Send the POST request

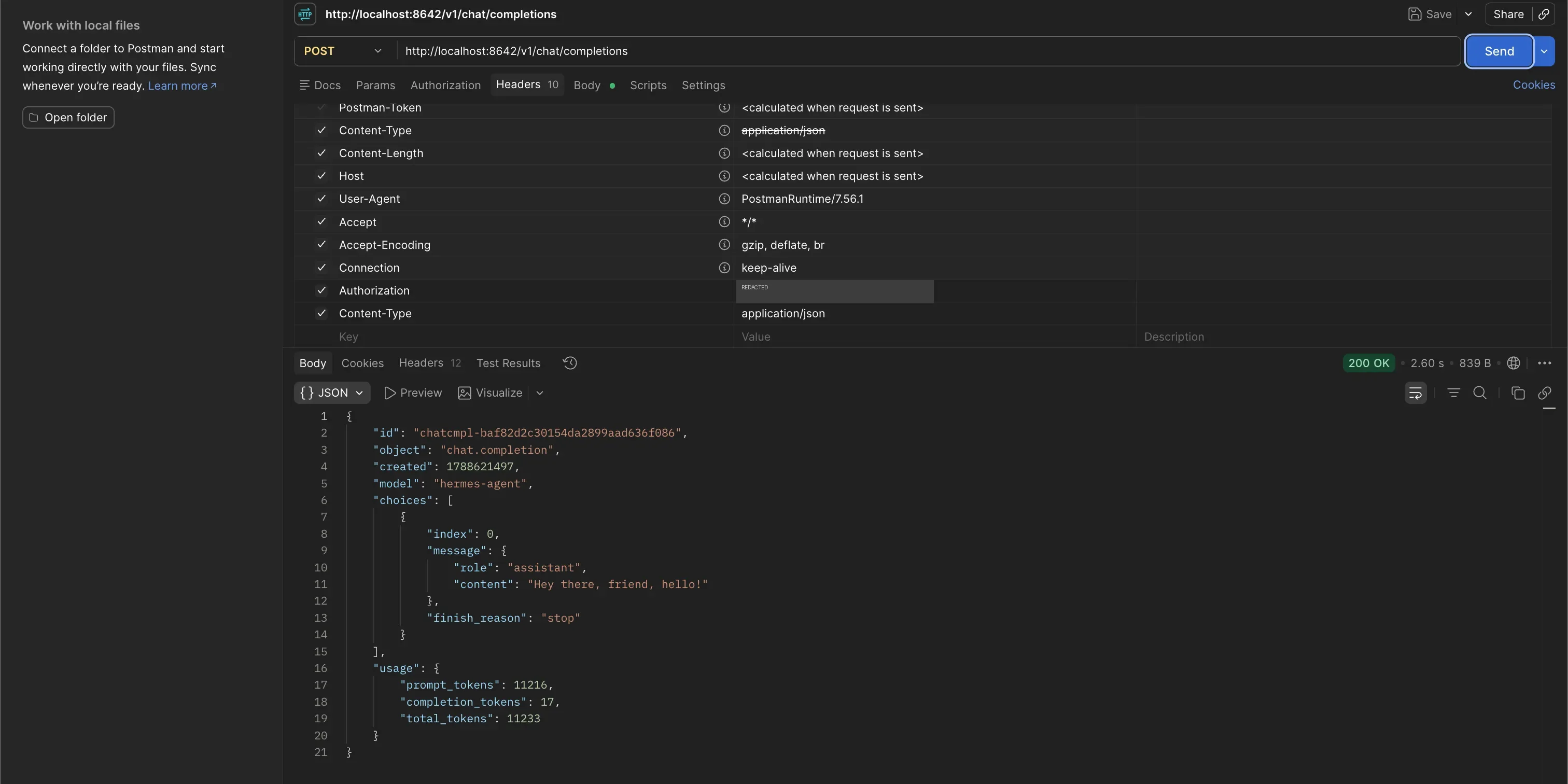coord(1499,51)
